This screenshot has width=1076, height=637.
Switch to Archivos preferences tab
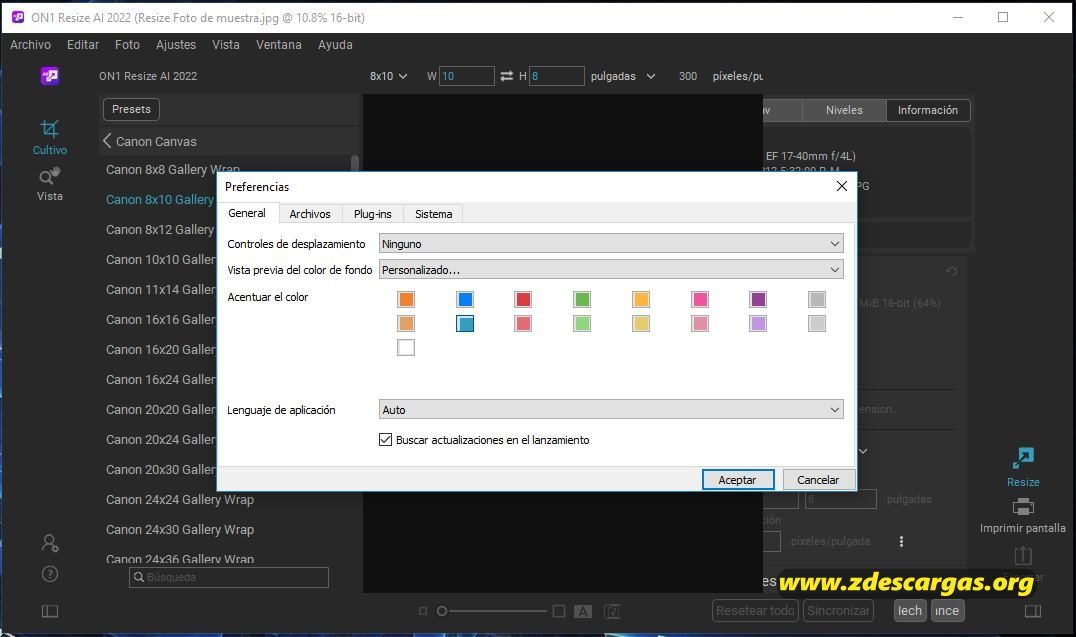click(310, 214)
